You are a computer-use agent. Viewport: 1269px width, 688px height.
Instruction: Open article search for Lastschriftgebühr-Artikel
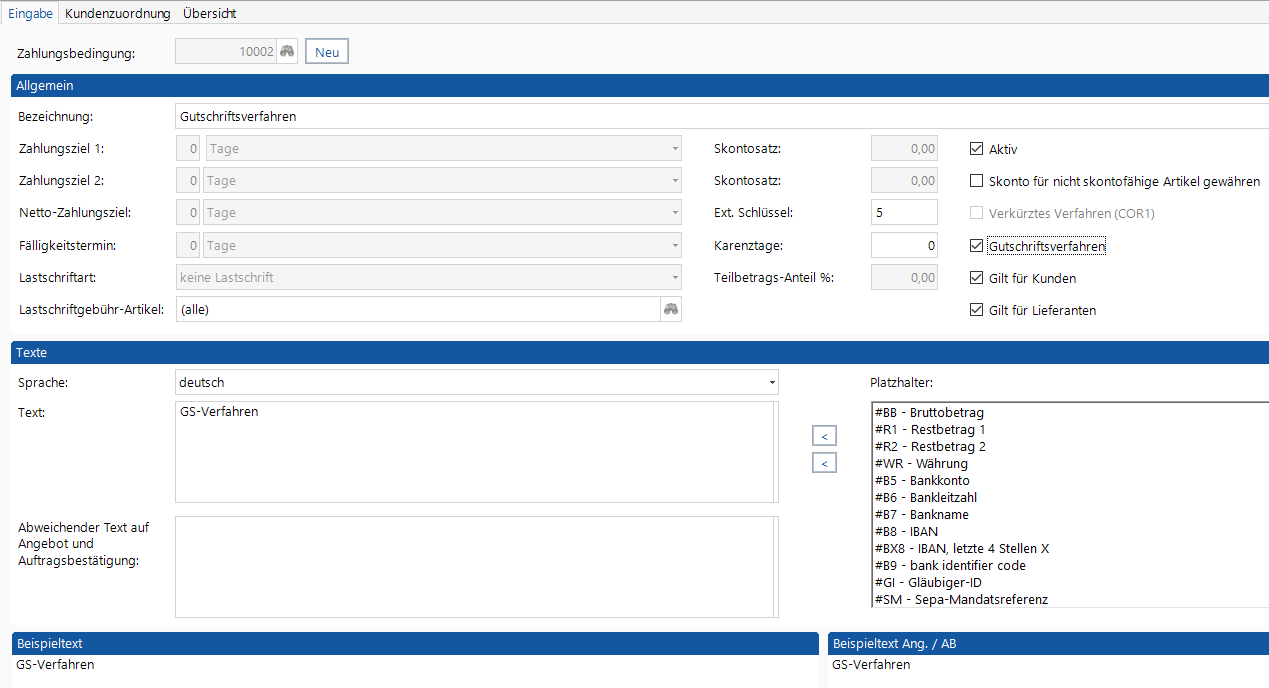click(670, 309)
